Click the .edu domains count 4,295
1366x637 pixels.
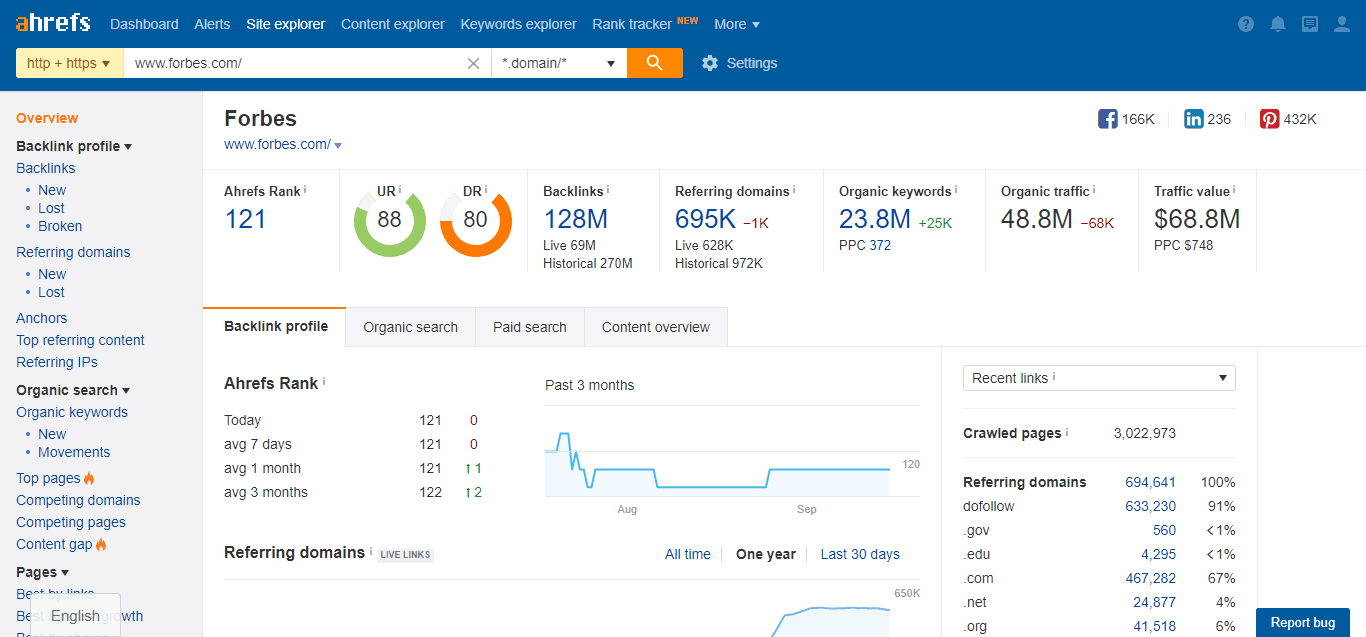pos(1159,554)
